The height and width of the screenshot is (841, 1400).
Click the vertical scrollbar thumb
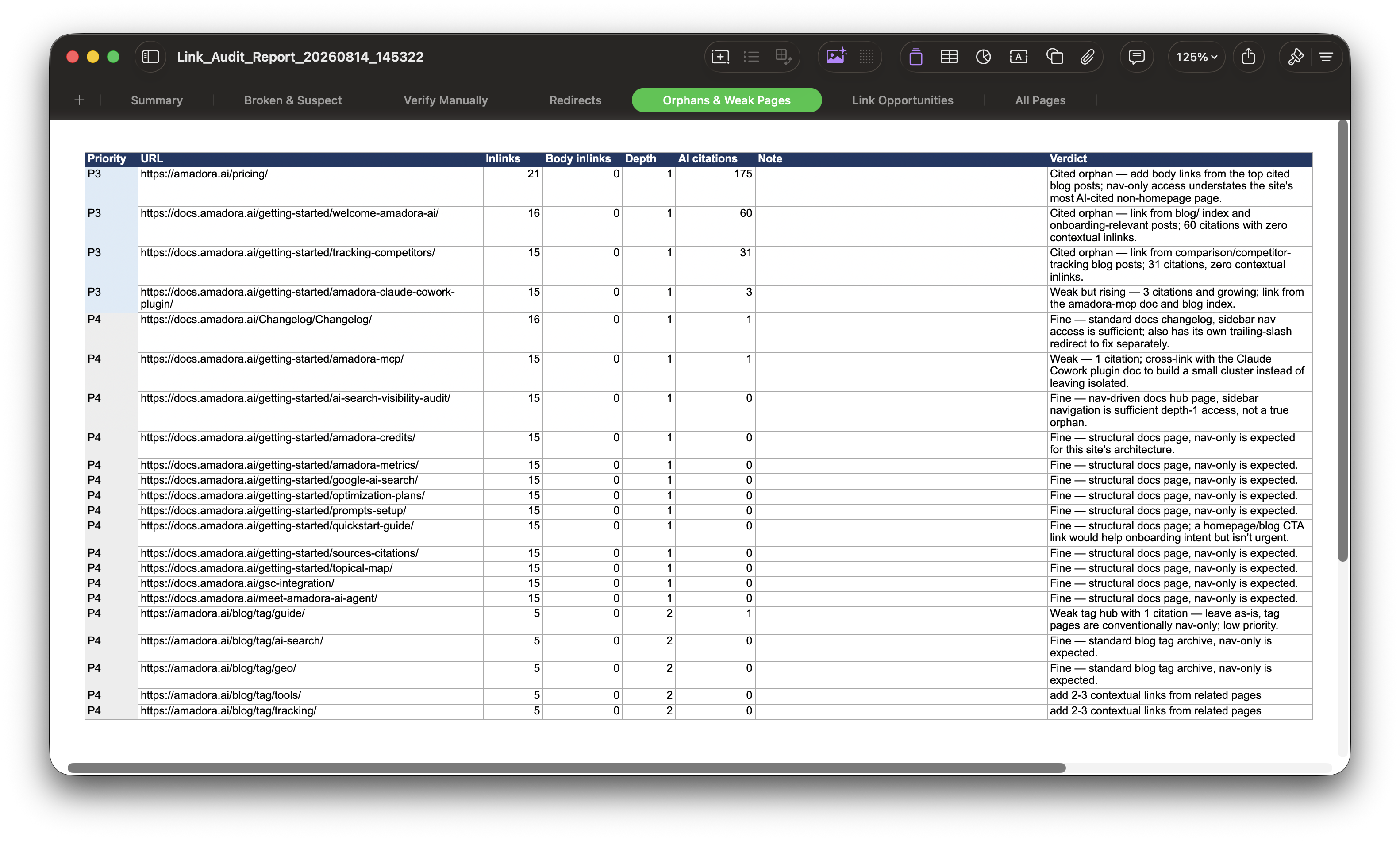pos(1343,340)
